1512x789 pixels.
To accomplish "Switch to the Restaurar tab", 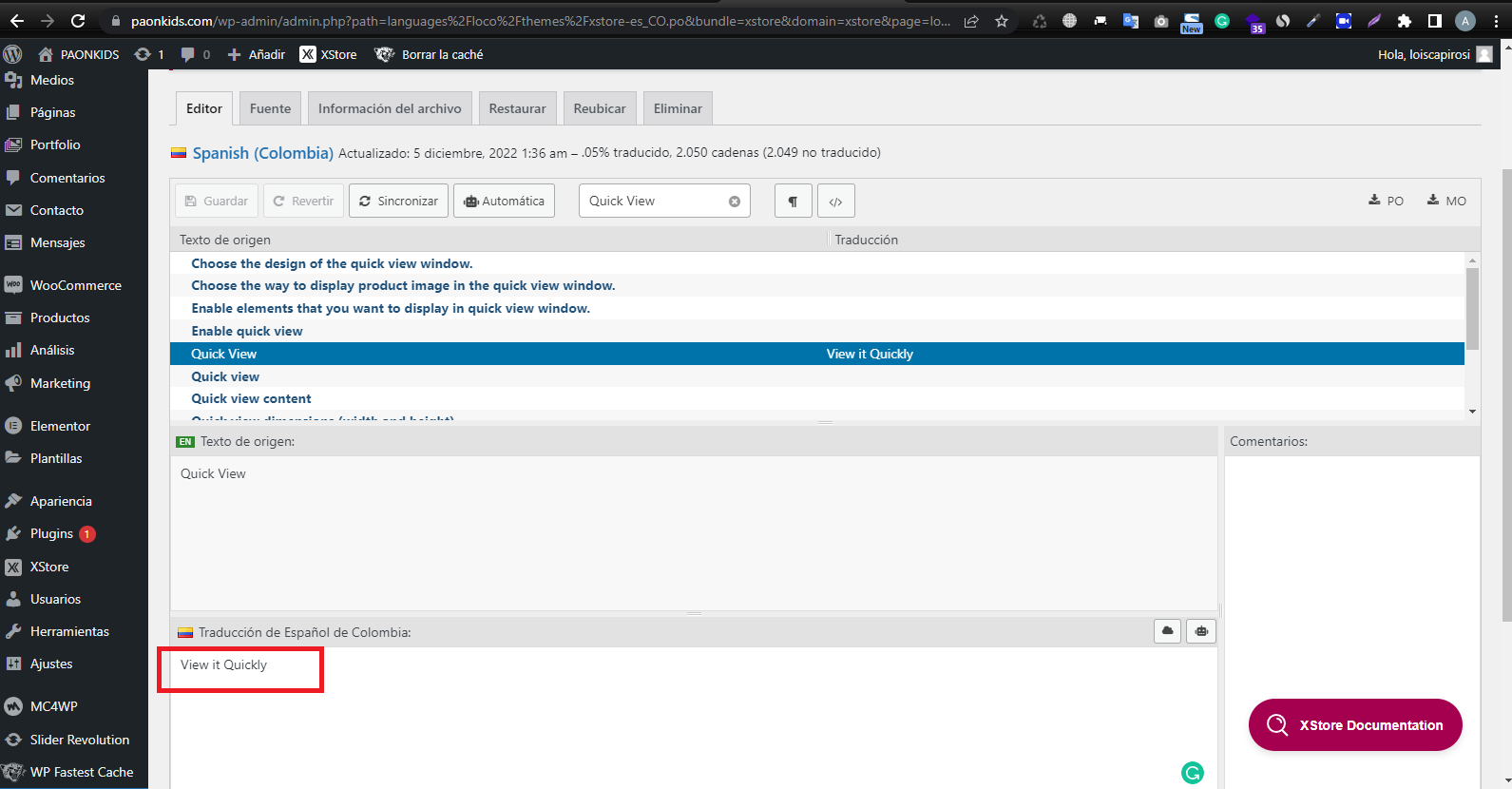I will click(518, 108).
